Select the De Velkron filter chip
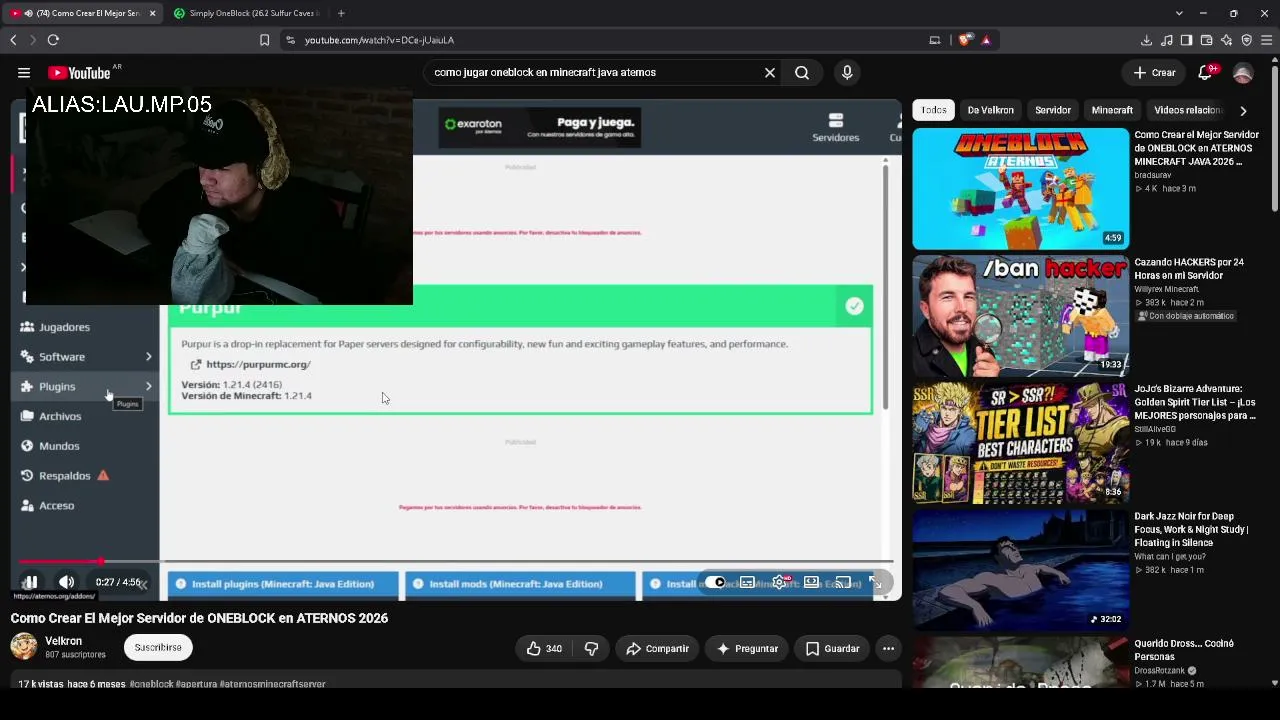 coord(991,110)
